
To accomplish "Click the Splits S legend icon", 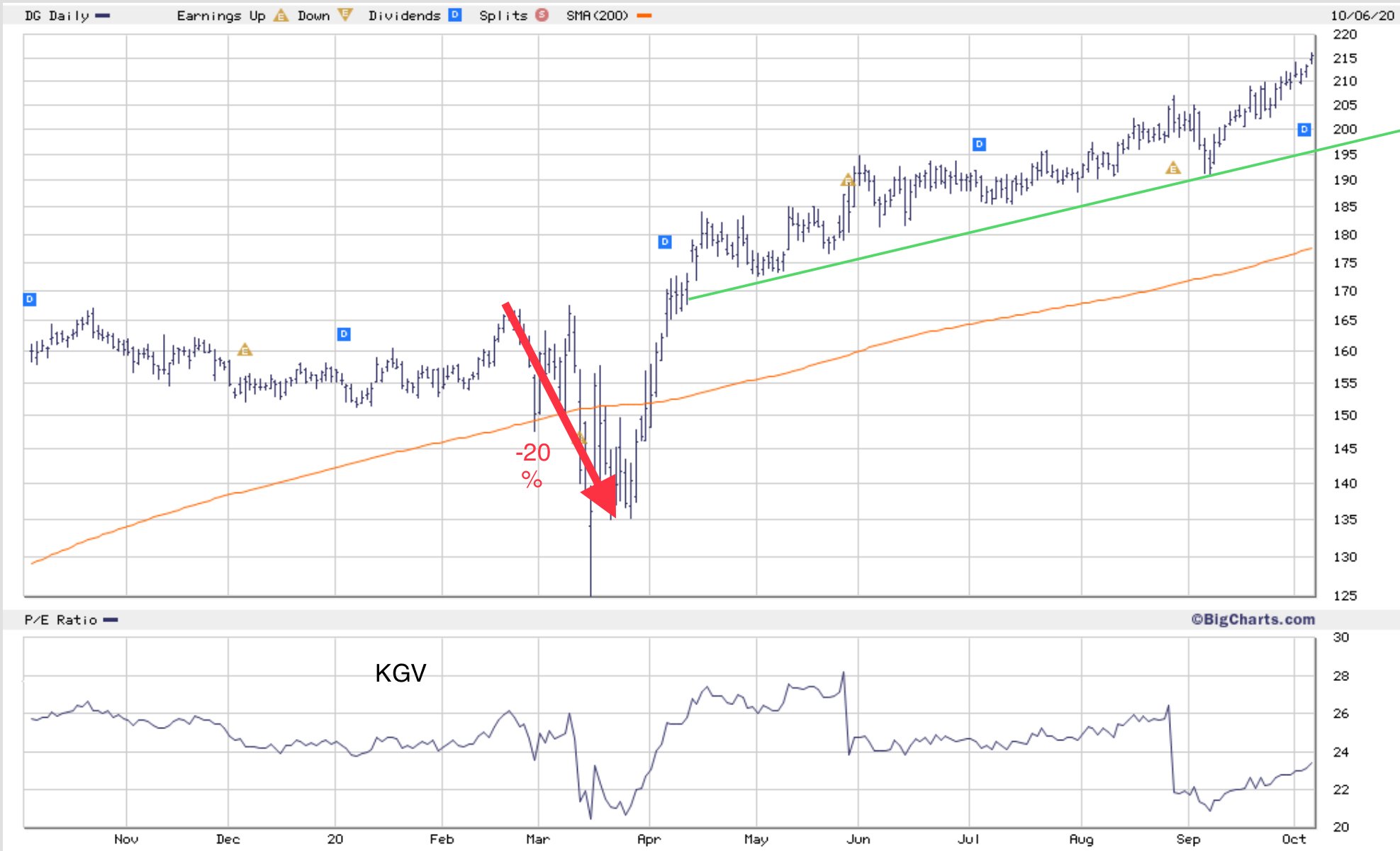I will coord(542,15).
